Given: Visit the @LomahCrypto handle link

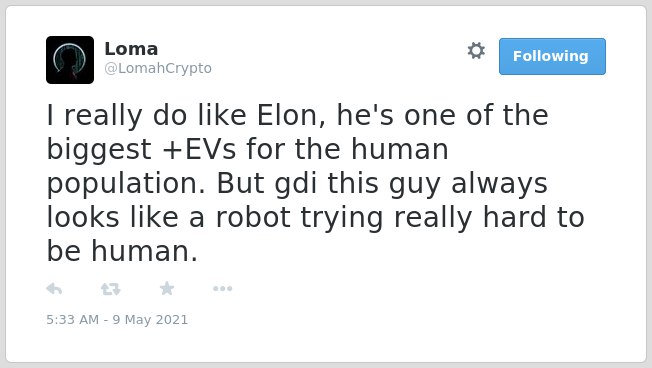Looking at the screenshot, I should click(158, 68).
